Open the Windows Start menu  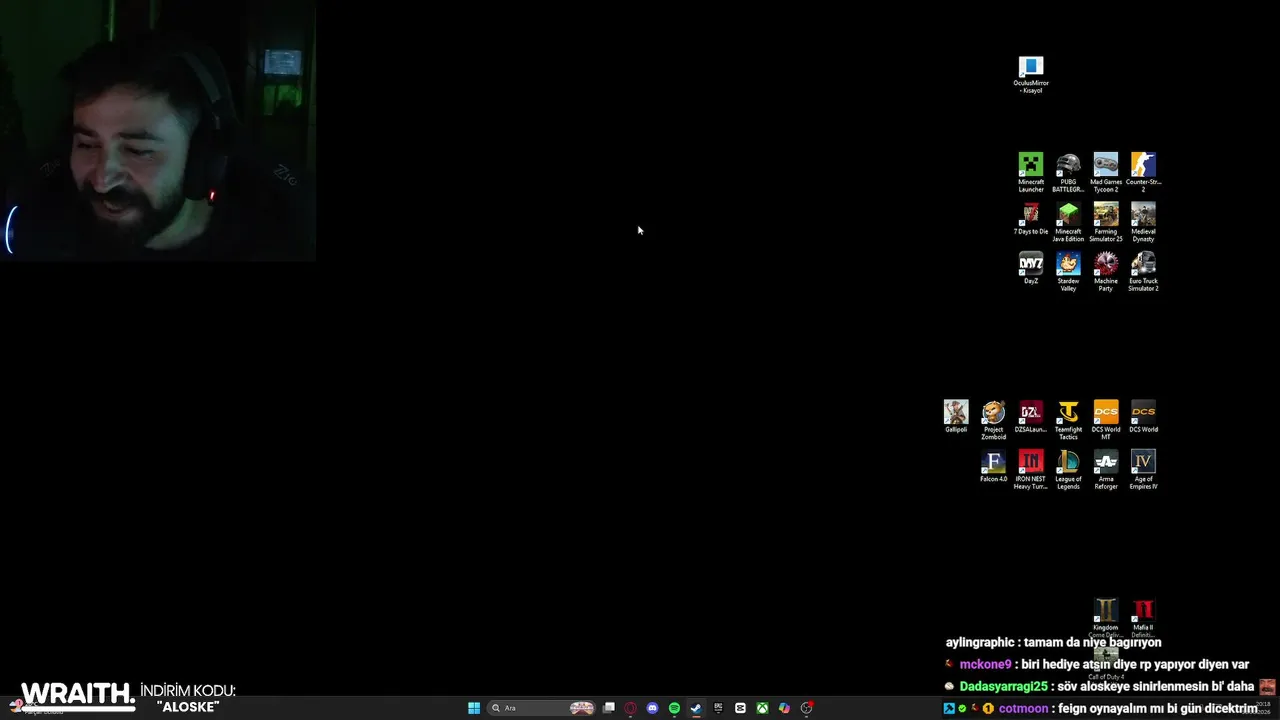pyautogui.click(x=474, y=708)
